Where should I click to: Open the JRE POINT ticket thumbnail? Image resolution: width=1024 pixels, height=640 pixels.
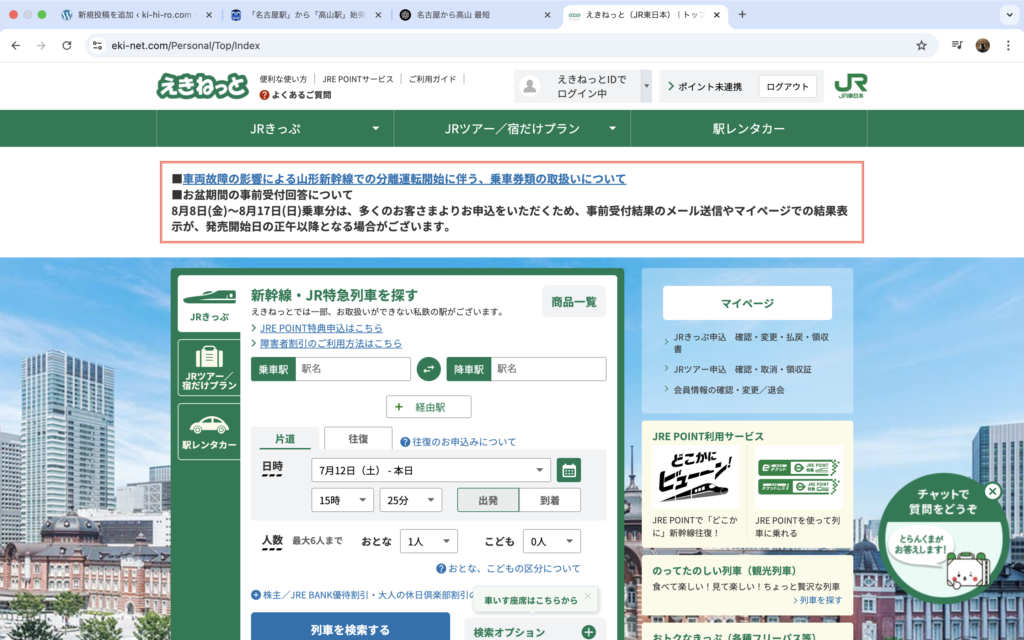point(798,478)
